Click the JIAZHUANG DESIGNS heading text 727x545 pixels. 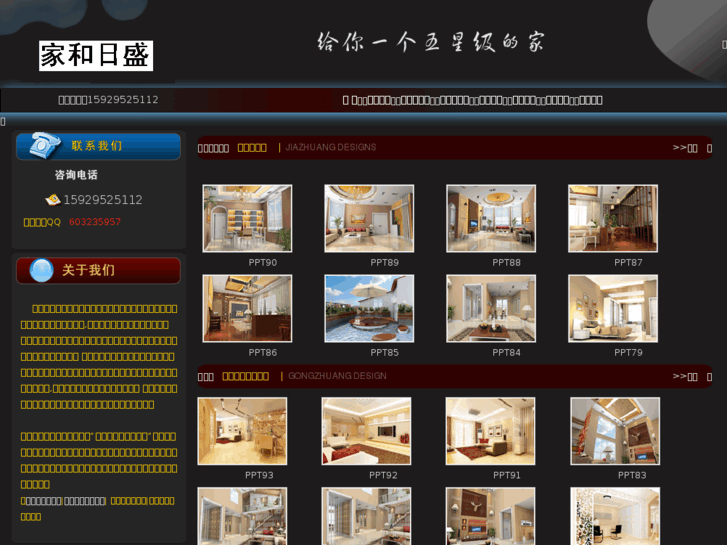pyautogui.click(x=331, y=147)
